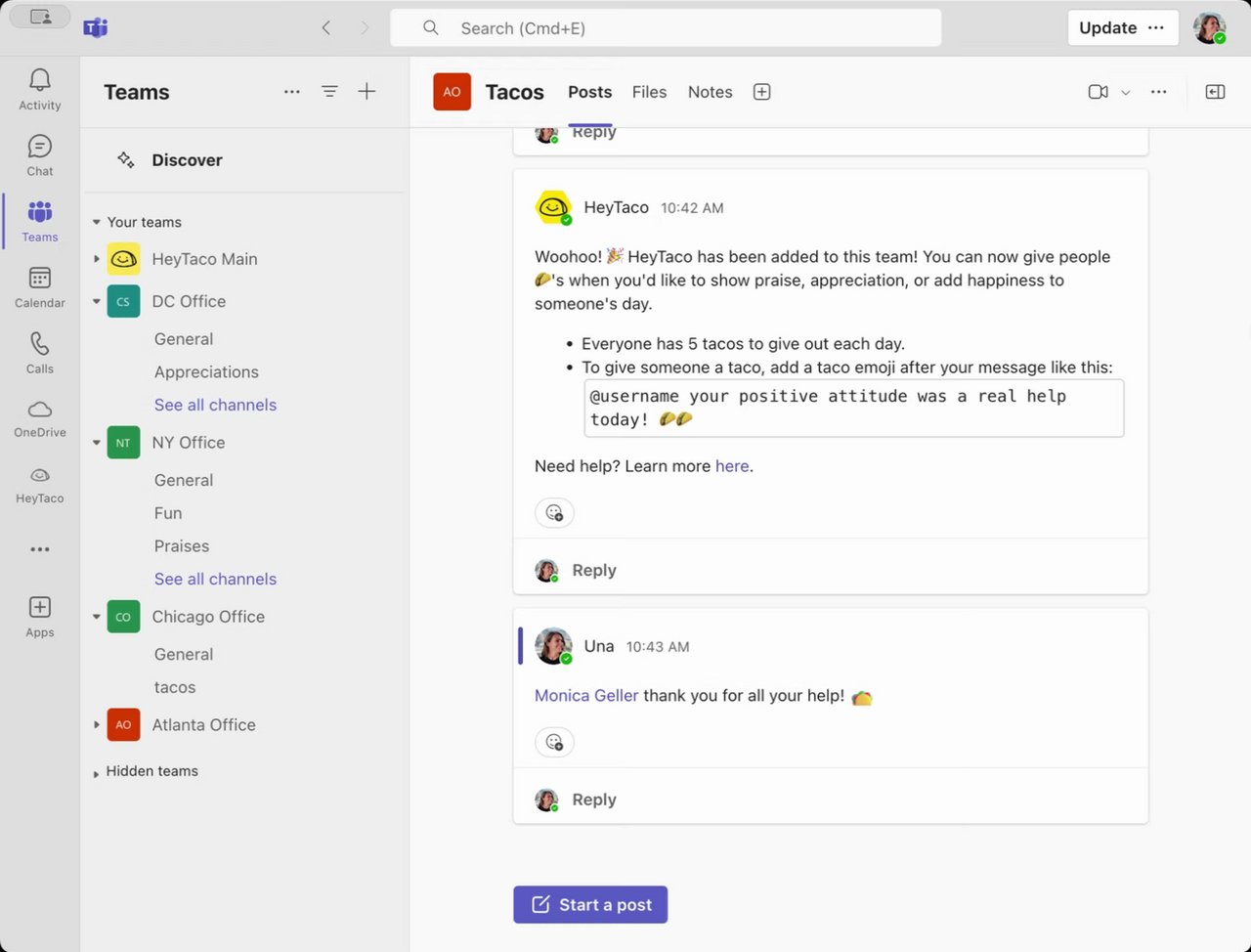Add reaction to Una's message
The width and height of the screenshot is (1251, 952).
(554, 742)
